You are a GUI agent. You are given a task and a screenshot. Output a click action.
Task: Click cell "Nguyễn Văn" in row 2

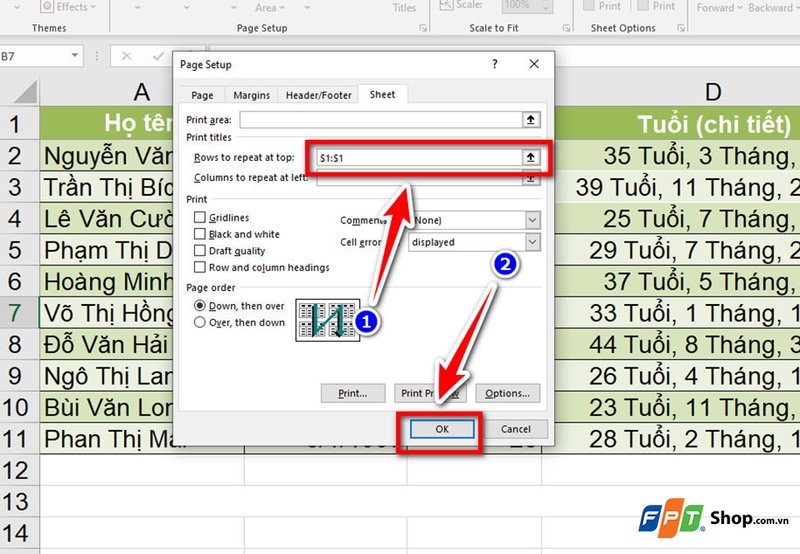coord(107,156)
